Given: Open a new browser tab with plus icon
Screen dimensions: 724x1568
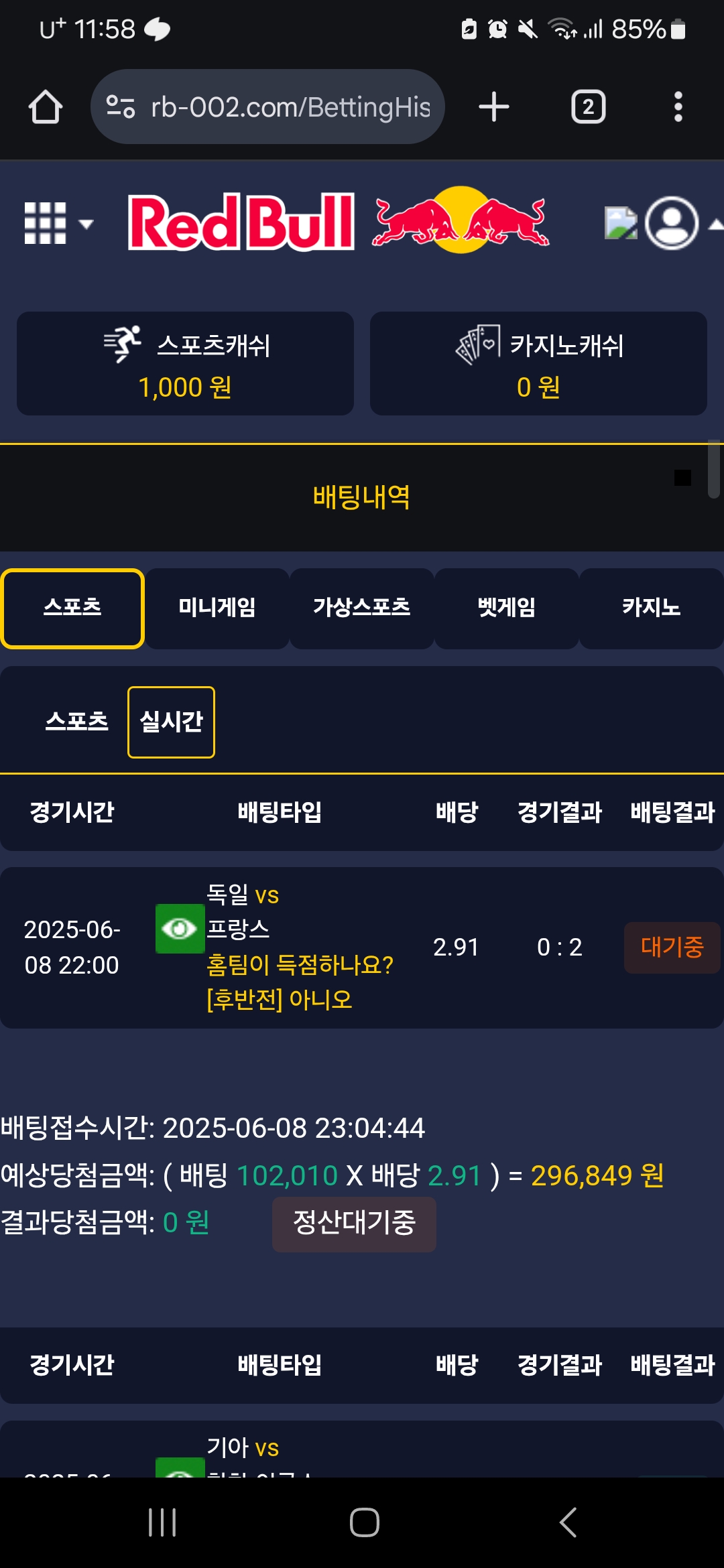Looking at the screenshot, I should point(494,107).
